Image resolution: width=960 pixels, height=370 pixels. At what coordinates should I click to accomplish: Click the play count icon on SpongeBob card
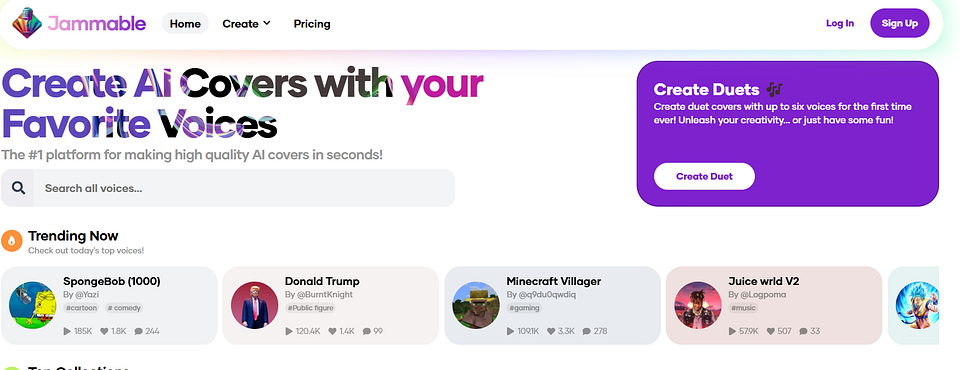67,331
